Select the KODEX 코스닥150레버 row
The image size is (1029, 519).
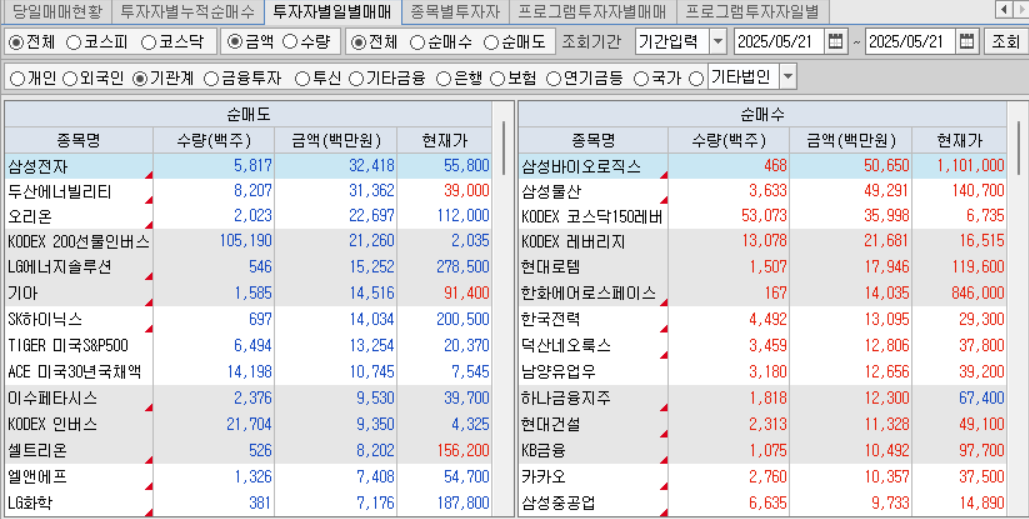pyautogui.click(x=763, y=216)
